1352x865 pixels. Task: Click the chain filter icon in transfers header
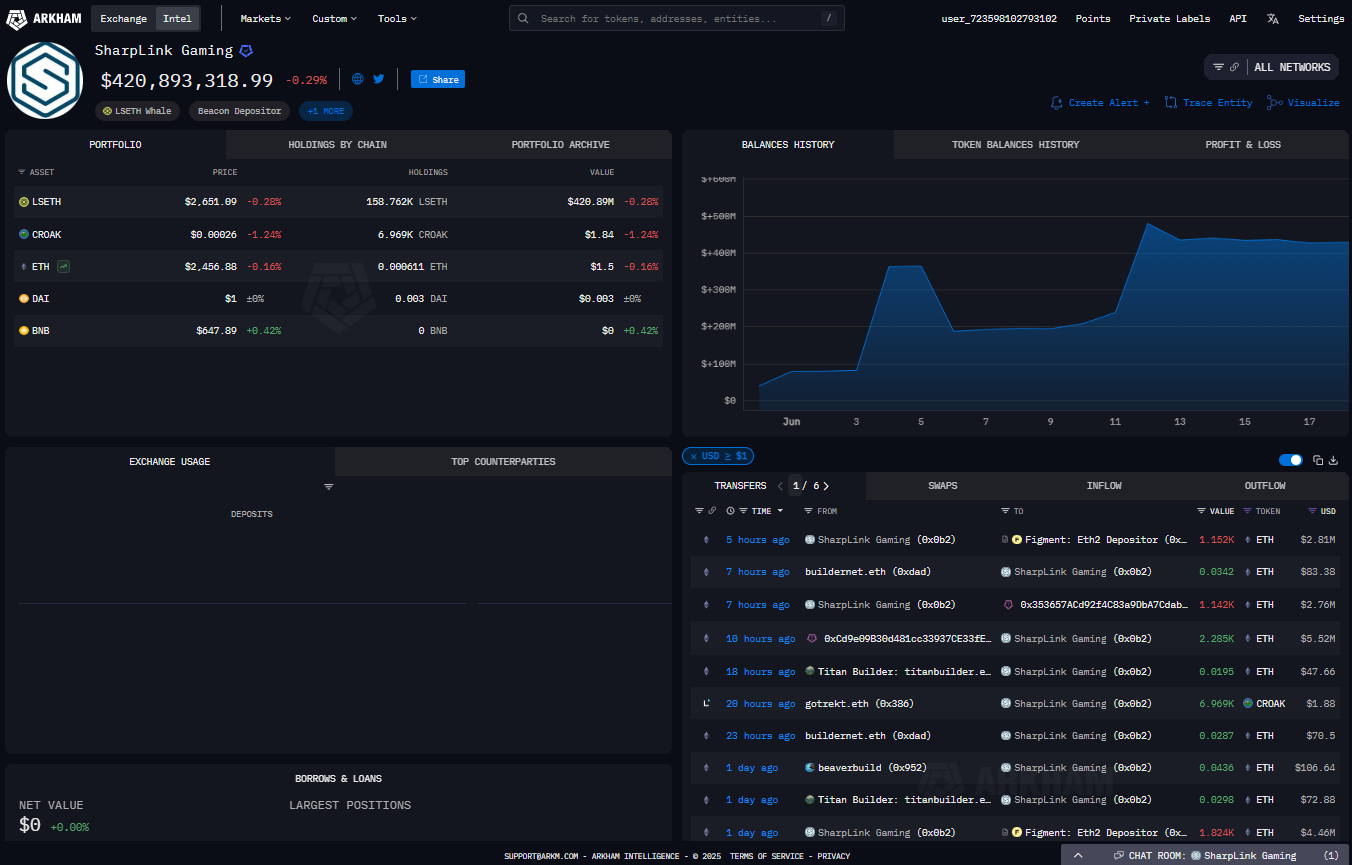pos(699,511)
